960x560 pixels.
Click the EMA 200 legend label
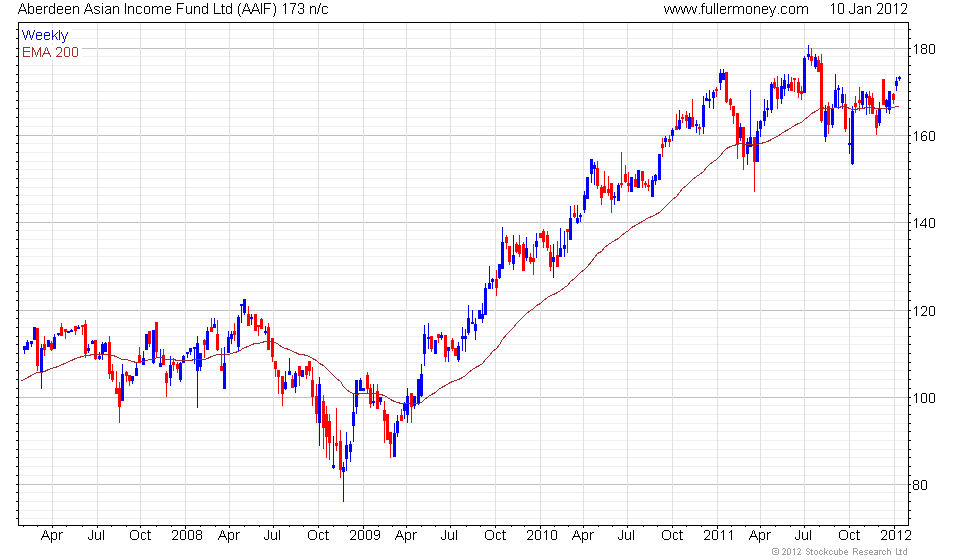point(50,52)
